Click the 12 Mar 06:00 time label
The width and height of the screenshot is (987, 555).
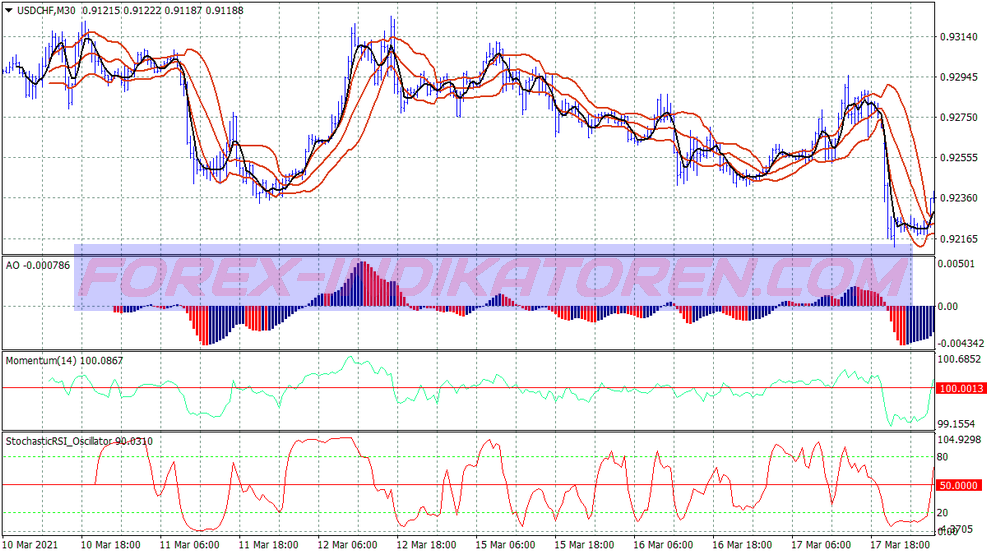click(348, 545)
